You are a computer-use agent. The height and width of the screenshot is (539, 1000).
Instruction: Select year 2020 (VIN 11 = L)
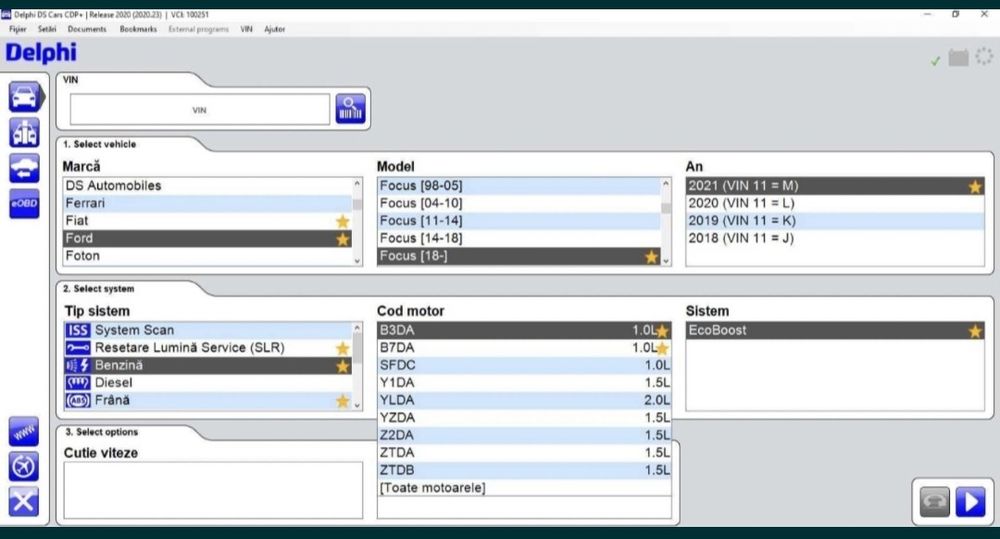(835, 203)
